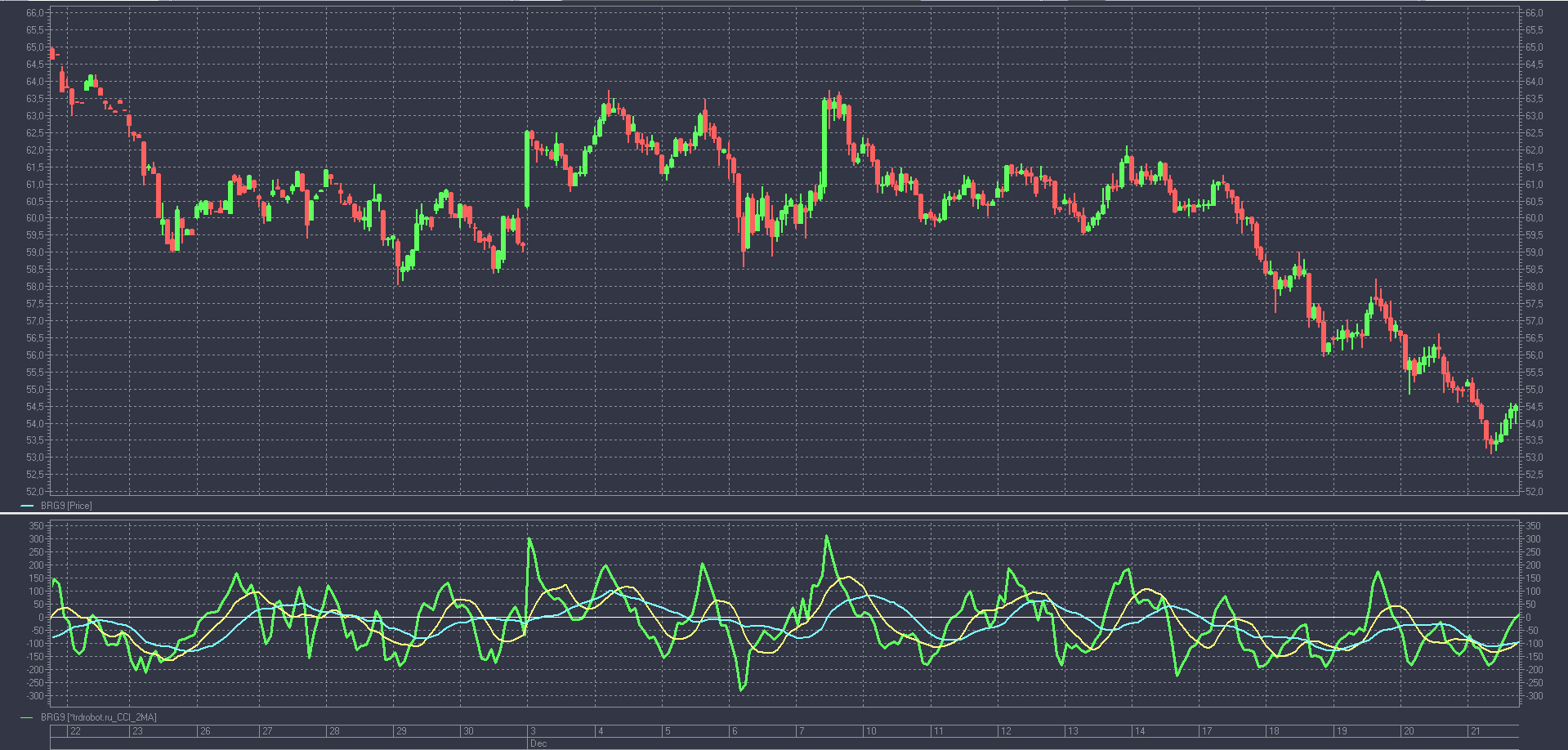The height and width of the screenshot is (750, 1568).
Task: Click the Dec month label
Action: [x=538, y=743]
